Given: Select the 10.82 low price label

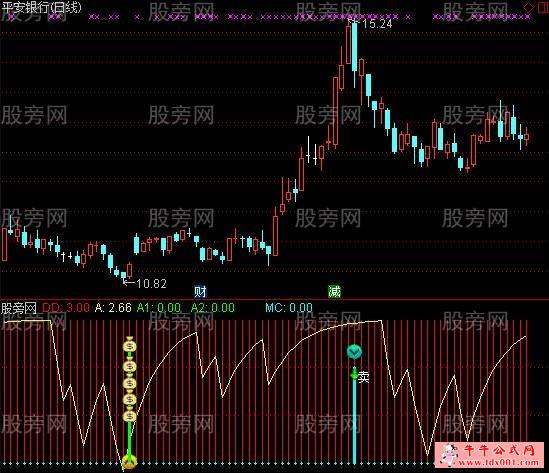Looking at the screenshot, I should (151, 284).
